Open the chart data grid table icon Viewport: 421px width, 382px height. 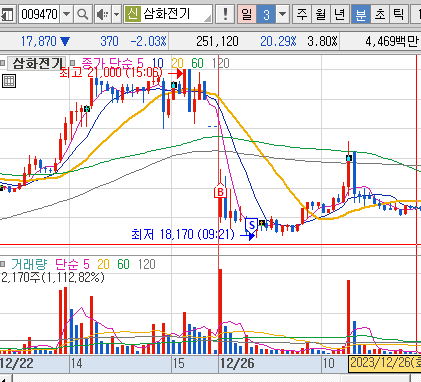9,81
